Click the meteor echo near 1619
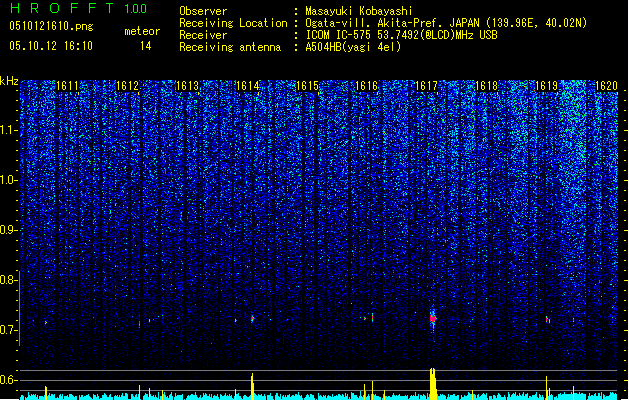The width and height of the screenshot is (629, 400). point(548,320)
